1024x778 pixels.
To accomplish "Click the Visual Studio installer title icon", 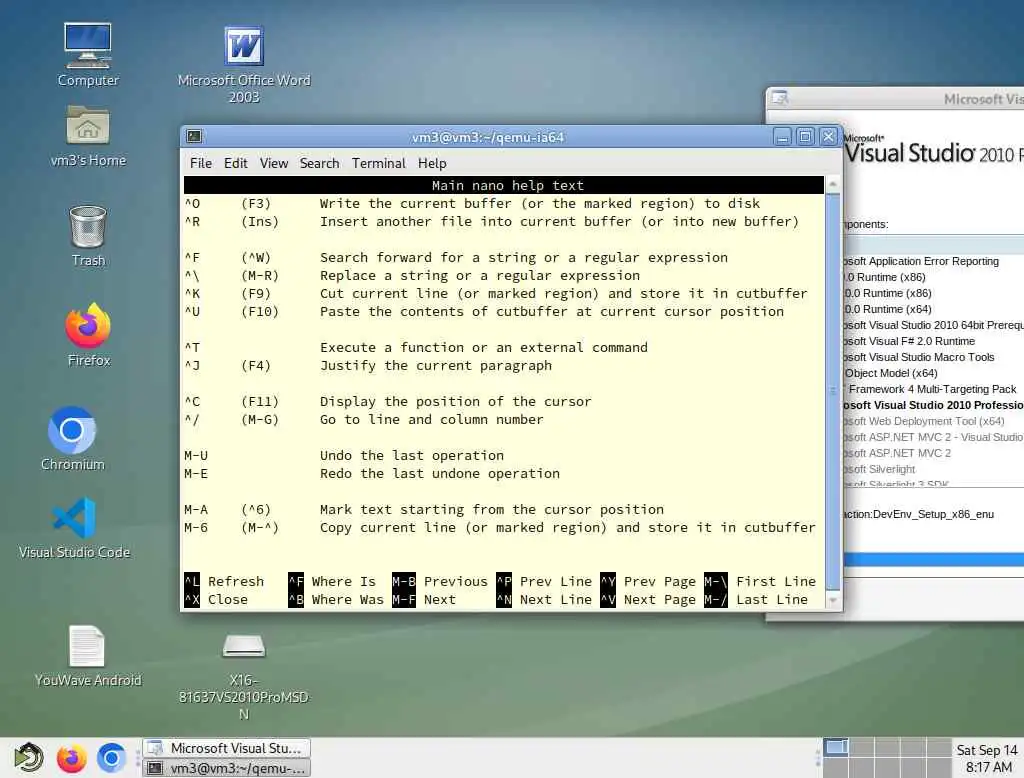I will tap(780, 99).
